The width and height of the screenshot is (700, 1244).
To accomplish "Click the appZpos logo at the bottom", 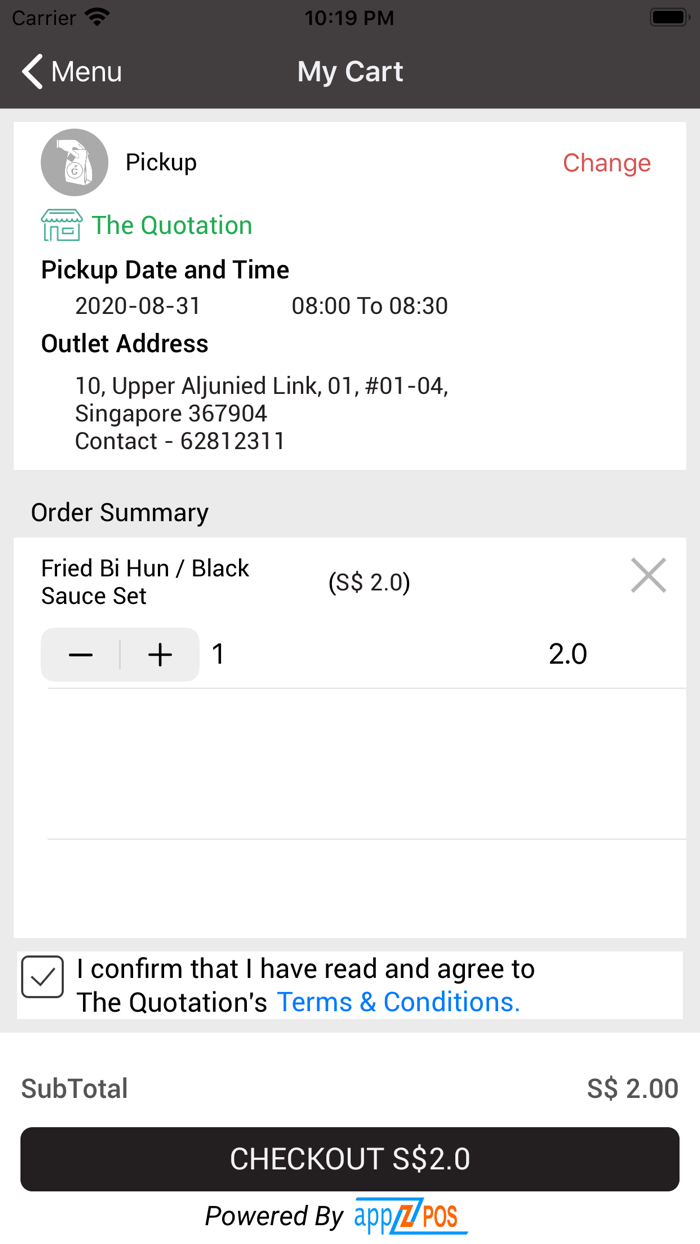I will [x=410, y=1216].
